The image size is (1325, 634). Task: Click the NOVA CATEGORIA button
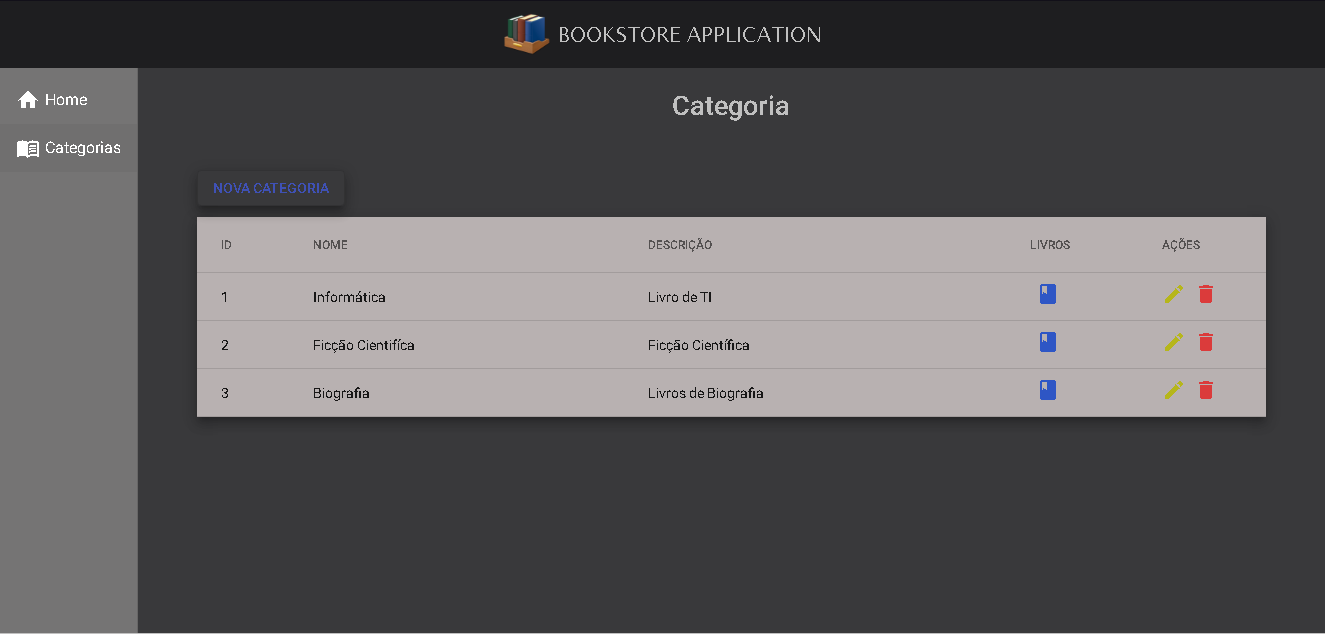(x=270, y=188)
